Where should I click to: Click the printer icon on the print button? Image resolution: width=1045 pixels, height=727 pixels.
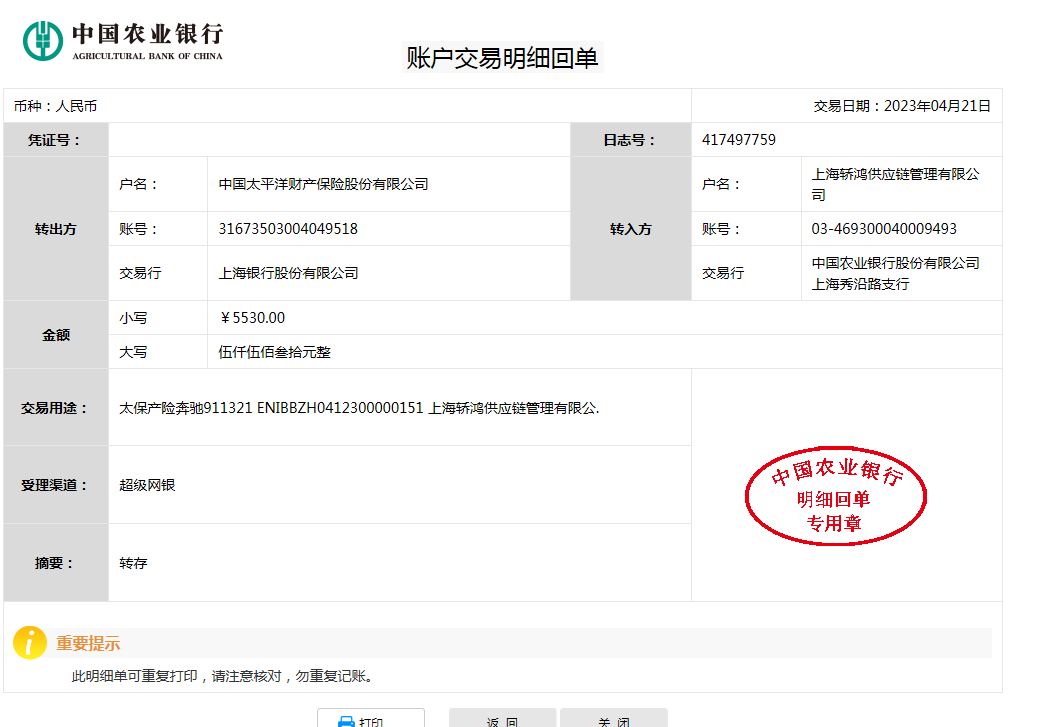pos(346,721)
